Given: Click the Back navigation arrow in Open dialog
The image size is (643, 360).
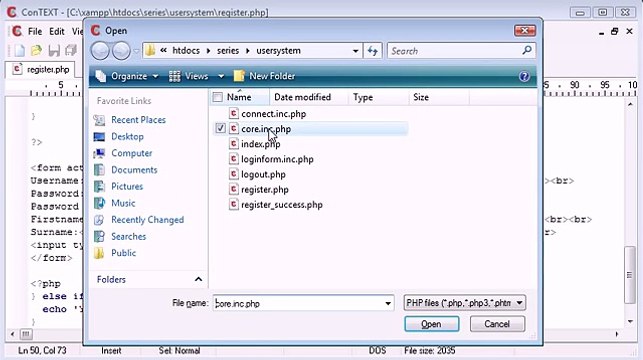Looking at the screenshot, I should 100,51.
